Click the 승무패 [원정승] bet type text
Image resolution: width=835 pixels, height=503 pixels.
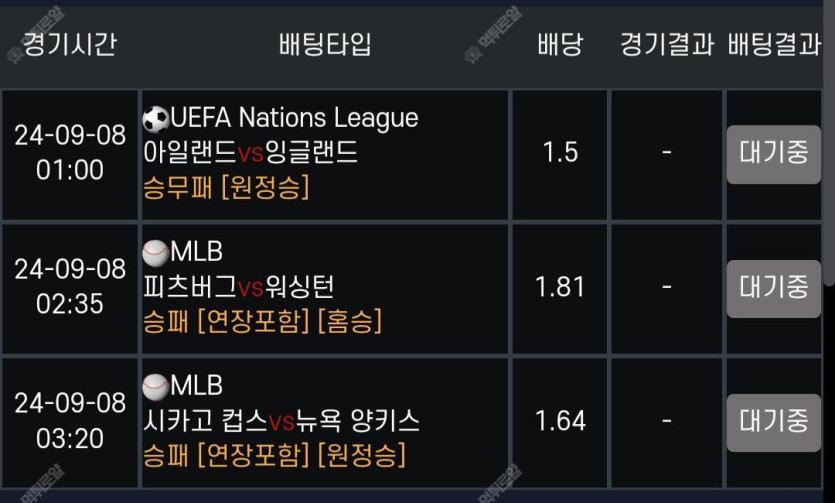tap(226, 187)
